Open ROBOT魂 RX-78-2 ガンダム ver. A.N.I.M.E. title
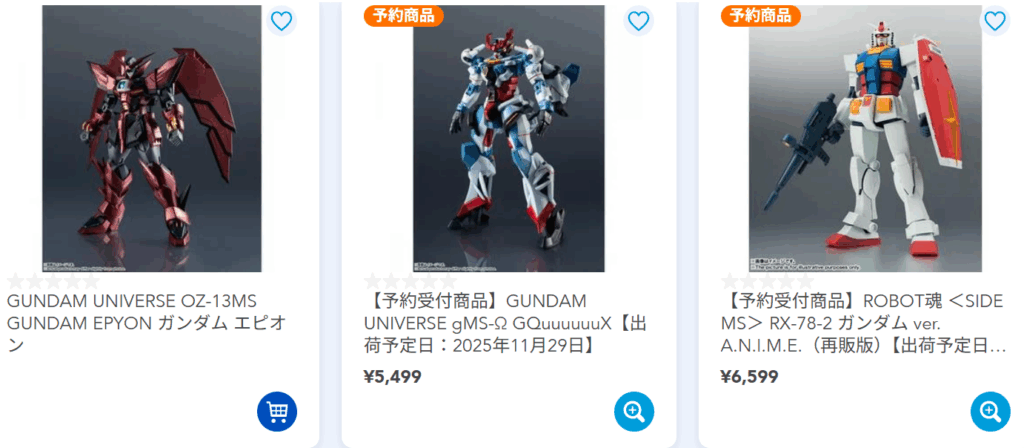1024x448 pixels. tap(863, 323)
